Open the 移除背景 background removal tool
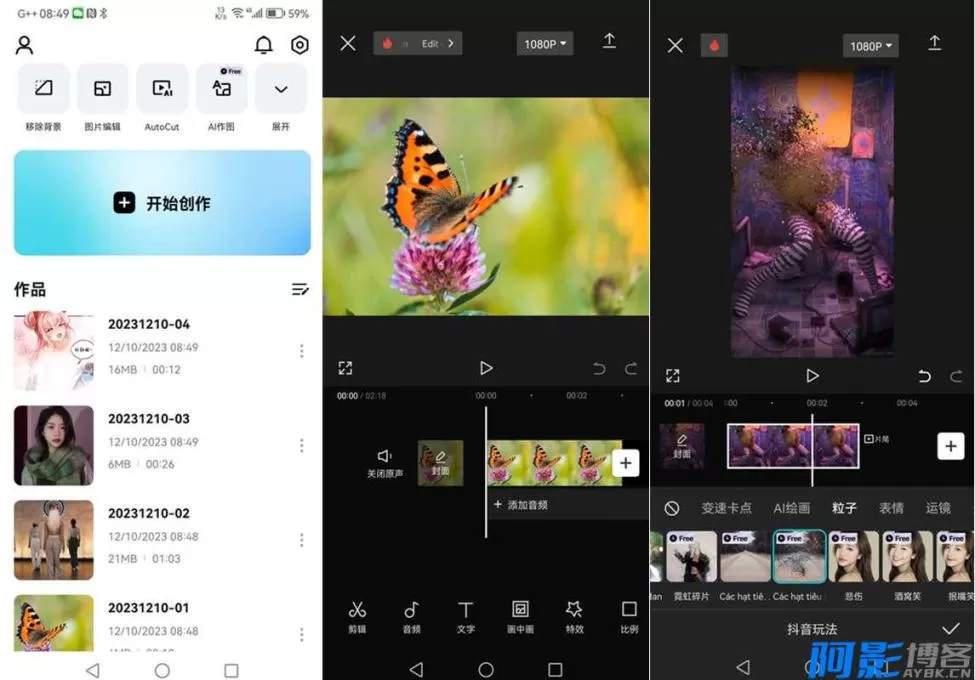Screen dimensions: 975x680 [43, 90]
